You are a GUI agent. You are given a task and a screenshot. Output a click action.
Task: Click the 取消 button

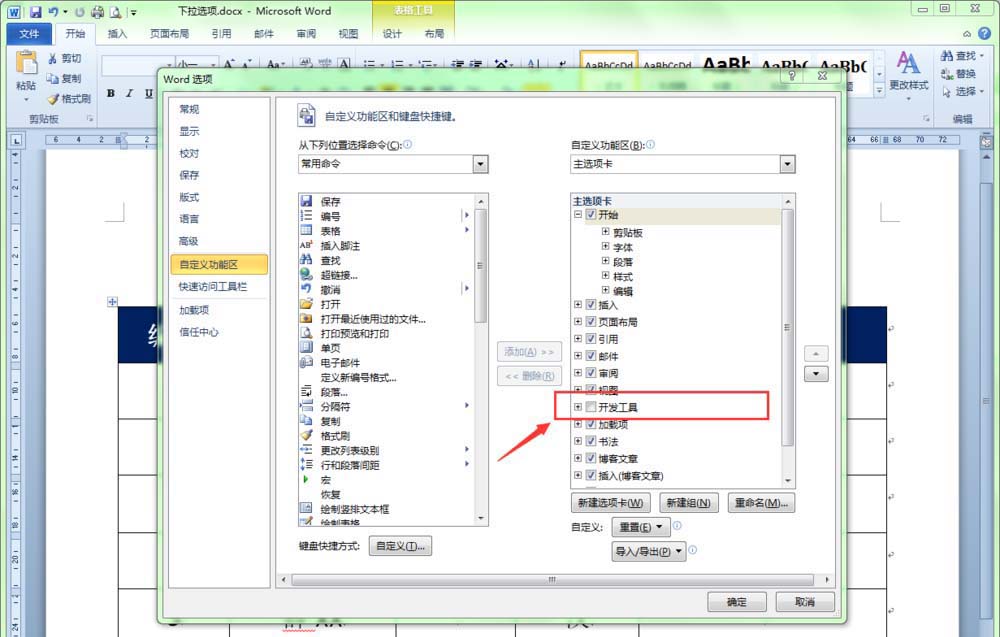point(804,601)
